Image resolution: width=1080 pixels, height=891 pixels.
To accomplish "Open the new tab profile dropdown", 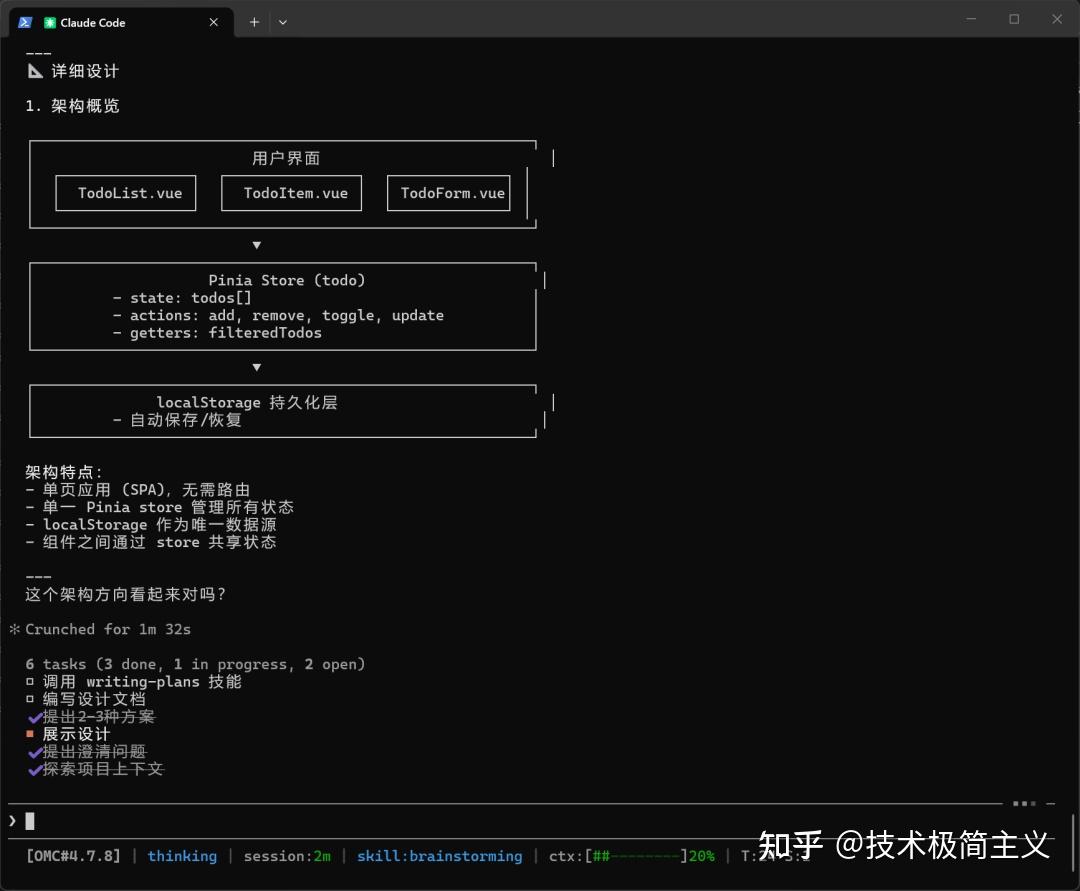I will tap(282, 22).
